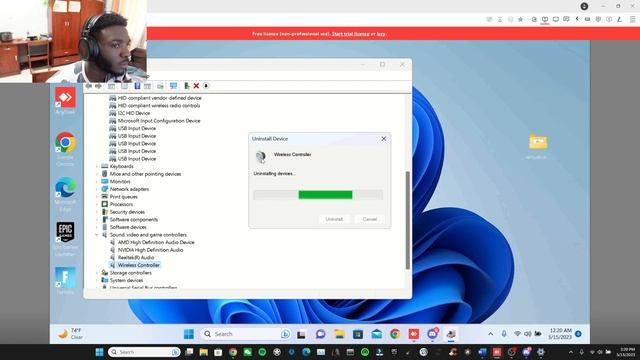Image resolution: width=640 pixels, height=360 pixels.
Task: Open File Explorer on remote taskbar
Action: point(339,334)
